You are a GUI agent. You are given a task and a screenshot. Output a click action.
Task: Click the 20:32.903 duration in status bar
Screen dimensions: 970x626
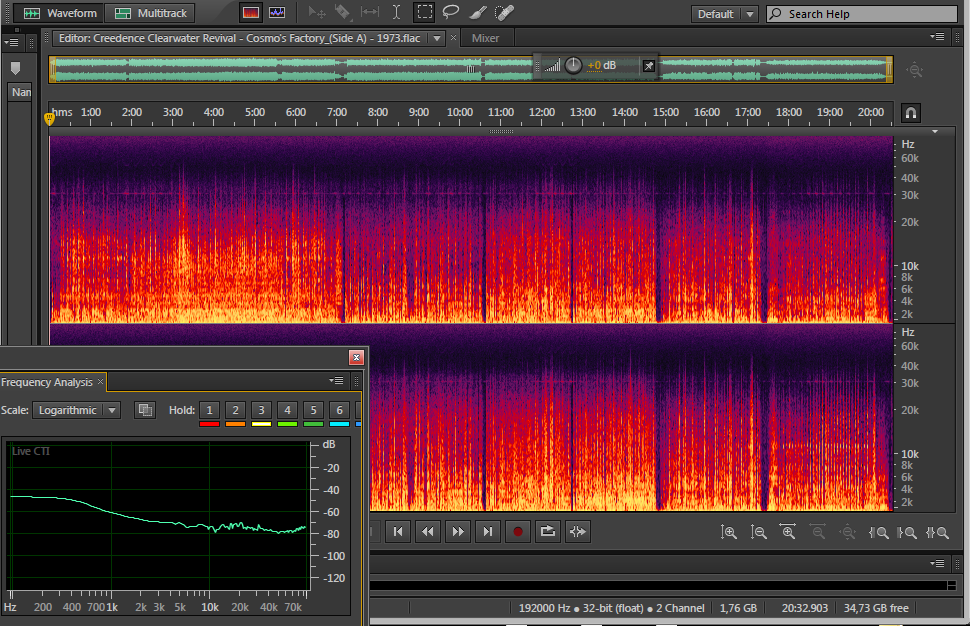pyautogui.click(x=804, y=608)
